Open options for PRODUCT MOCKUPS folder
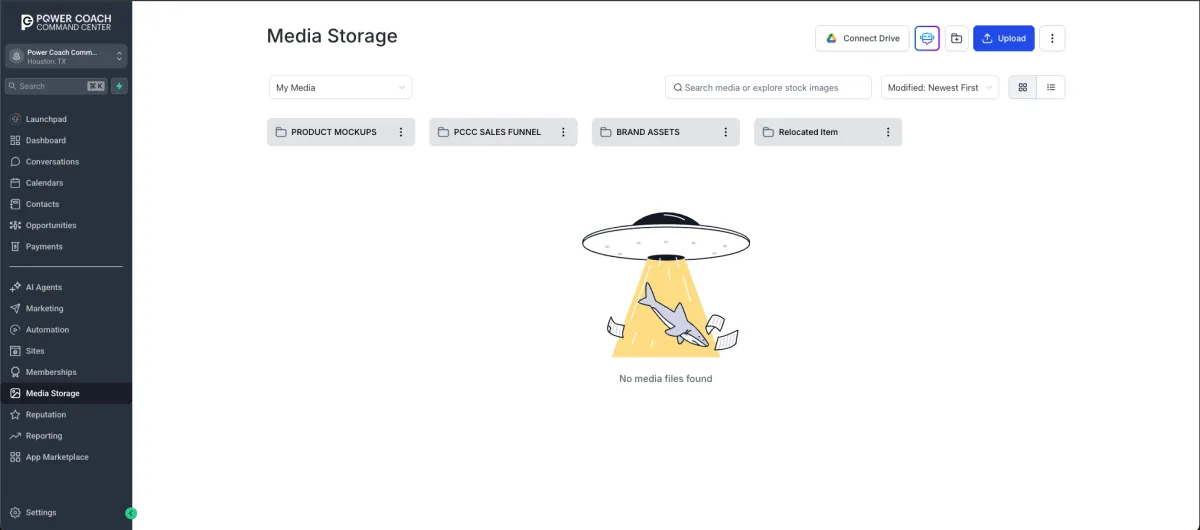Image resolution: width=1200 pixels, height=530 pixels. click(x=401, y=132)
